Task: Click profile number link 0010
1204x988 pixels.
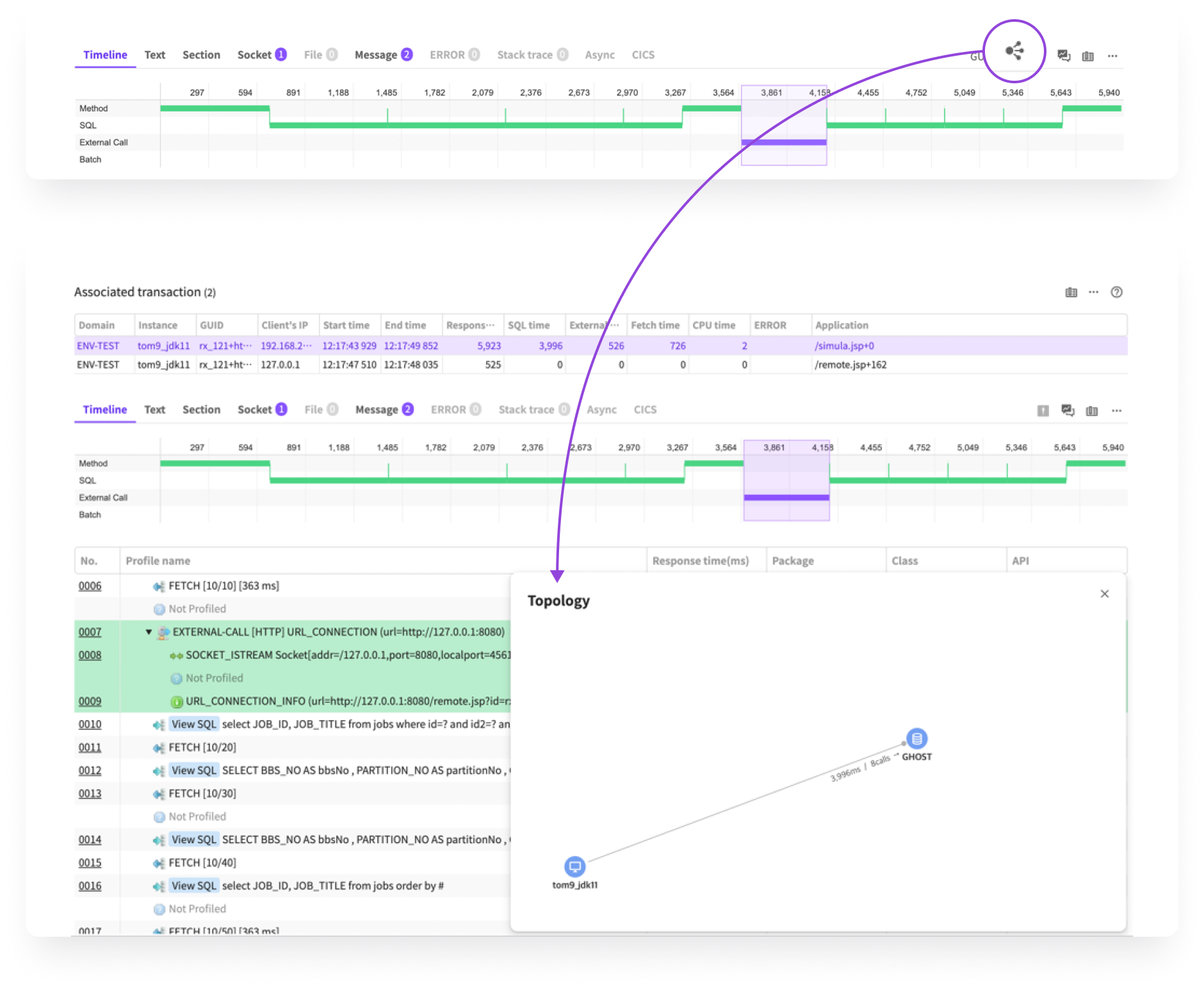Action: coord(90,724)
